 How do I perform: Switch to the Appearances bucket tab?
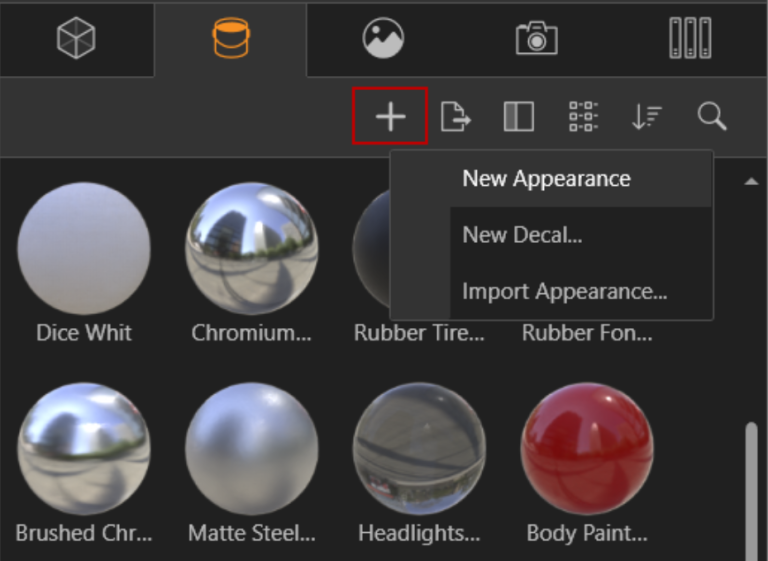231,39
